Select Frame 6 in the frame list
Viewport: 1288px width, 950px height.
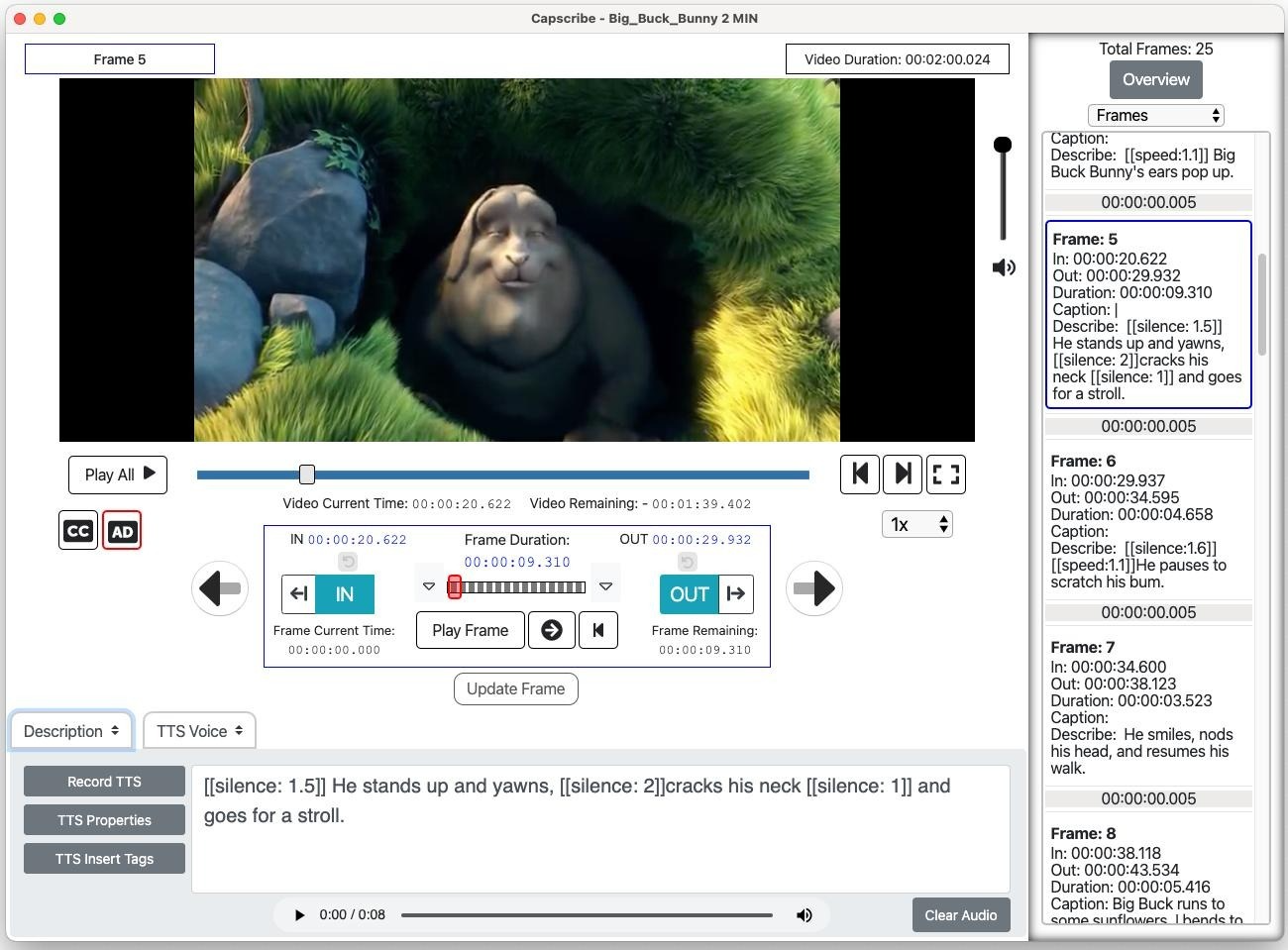click(x=1148, y=521)
